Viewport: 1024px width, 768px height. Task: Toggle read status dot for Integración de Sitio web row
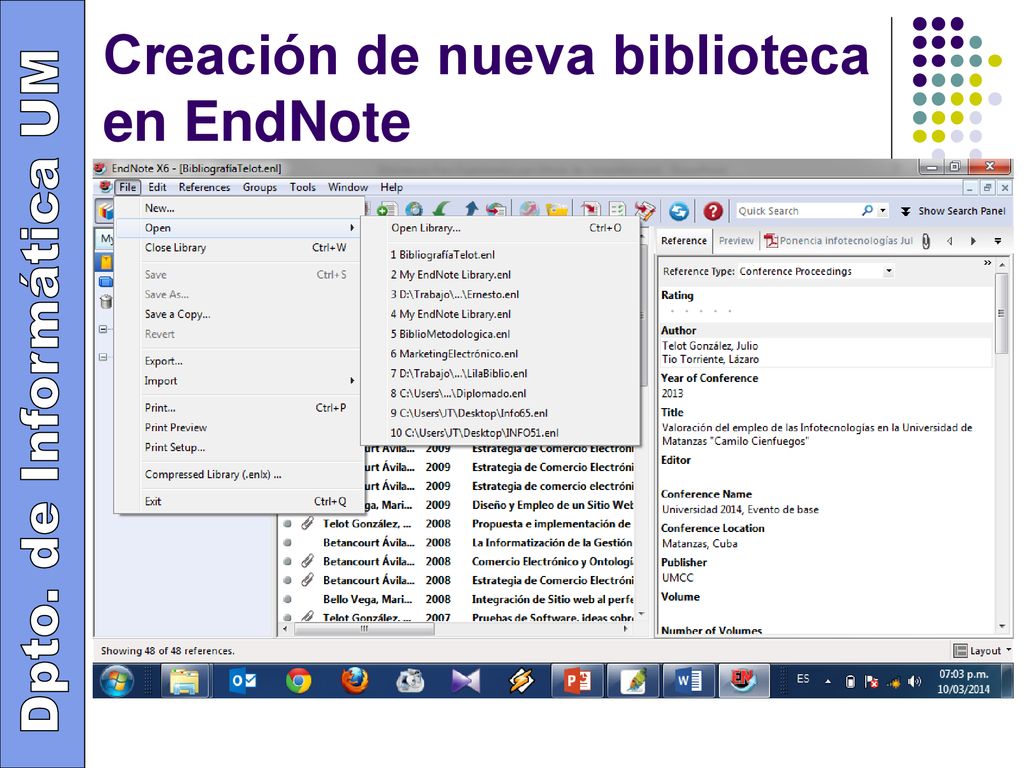[x=287, y=600]
